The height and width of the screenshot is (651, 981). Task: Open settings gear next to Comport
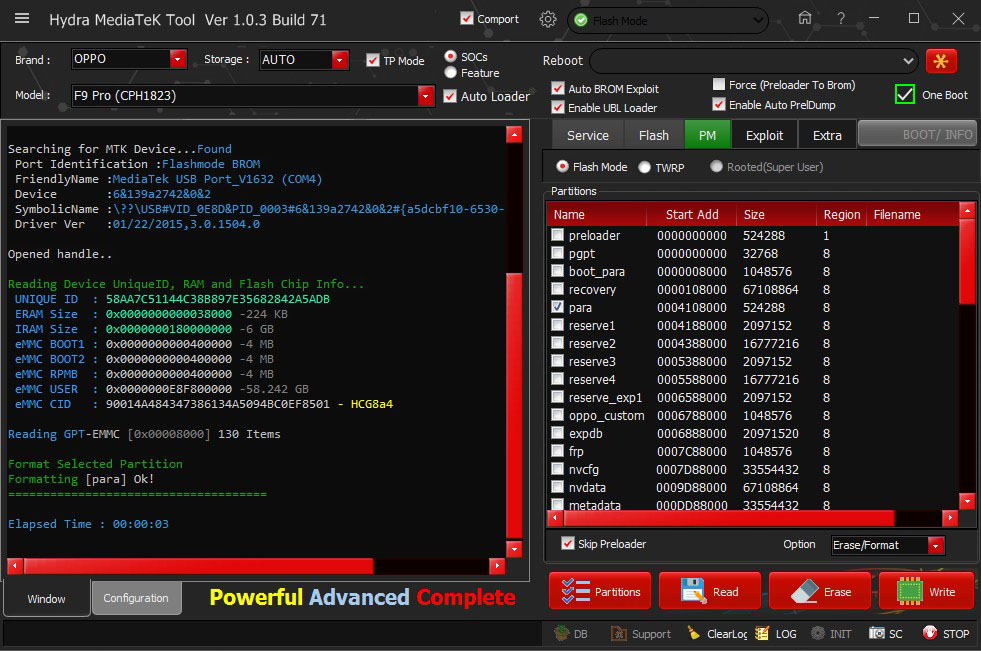[547, 19]
